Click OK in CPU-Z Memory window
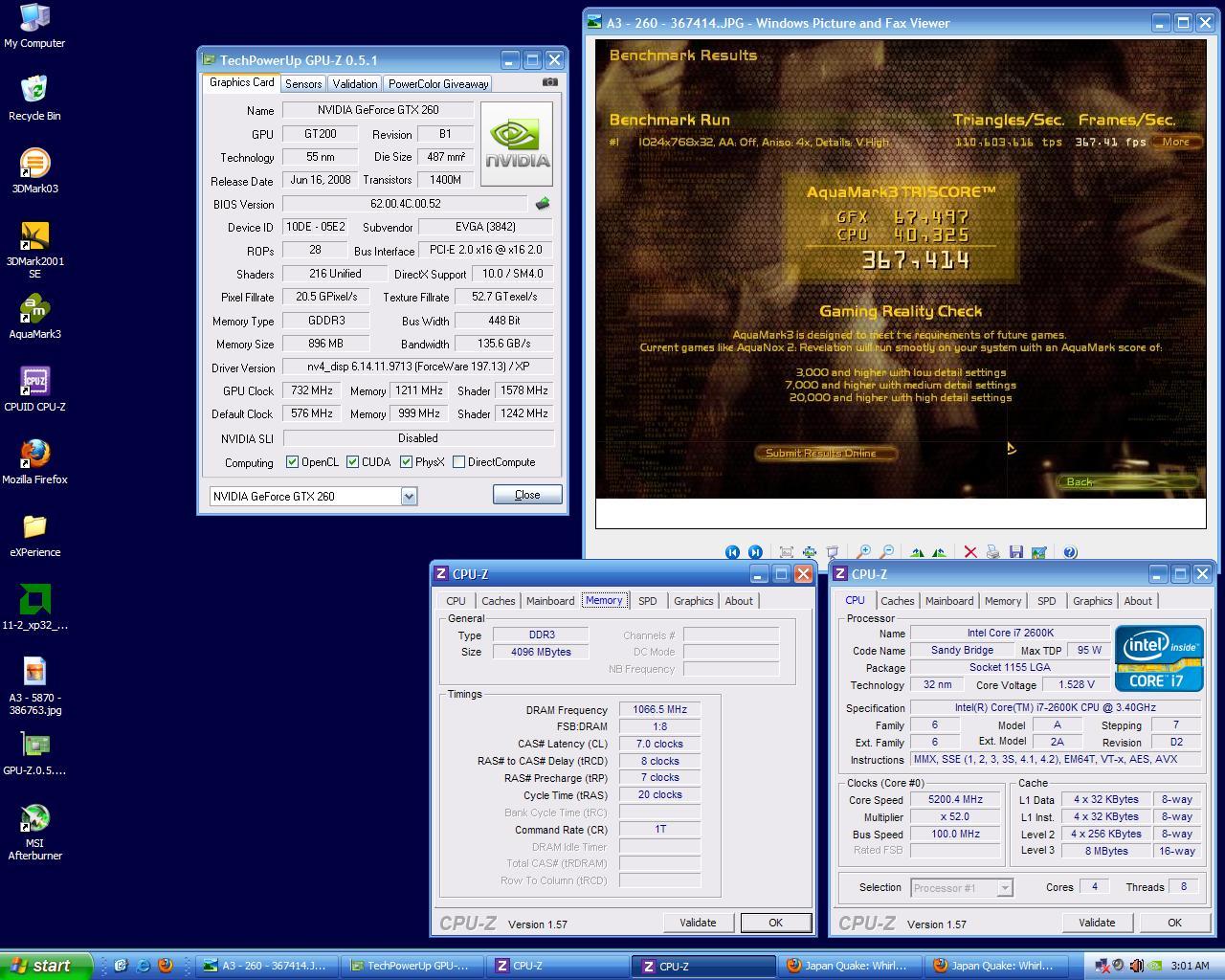The height and width of the screenshot is (980, 1225). [x=775, y=923]
